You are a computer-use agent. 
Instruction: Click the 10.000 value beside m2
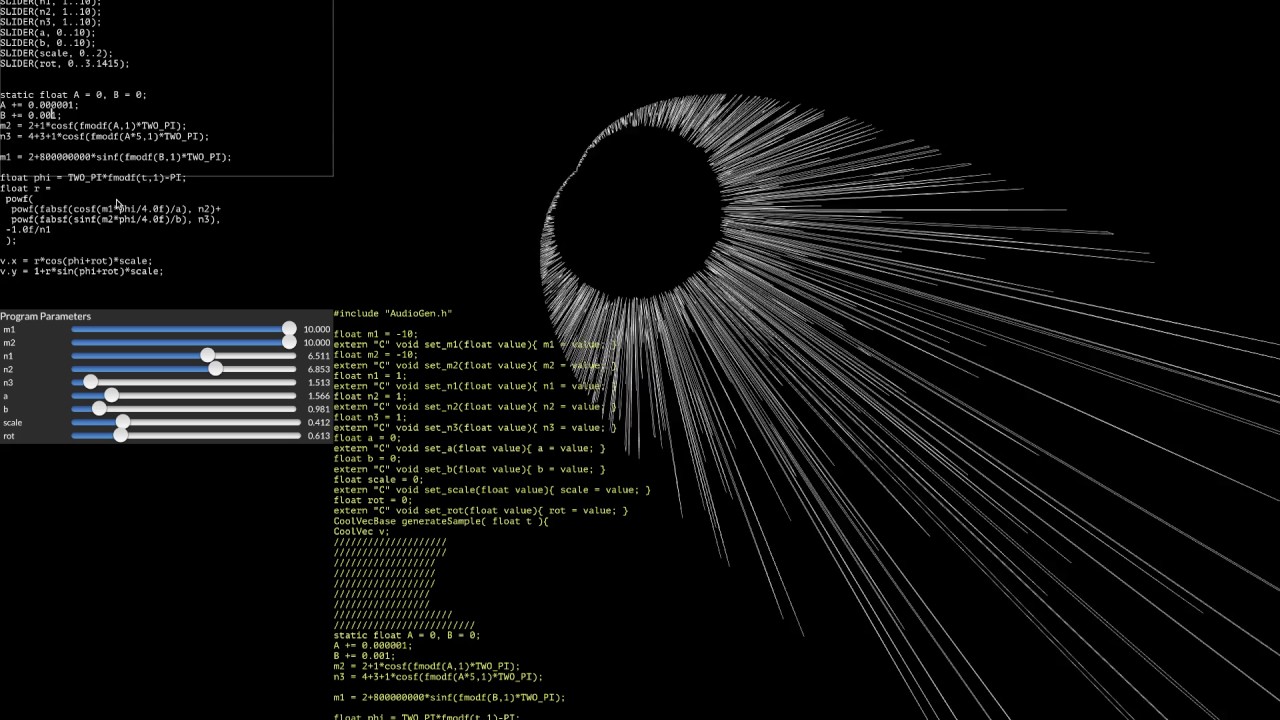[316, 343]
